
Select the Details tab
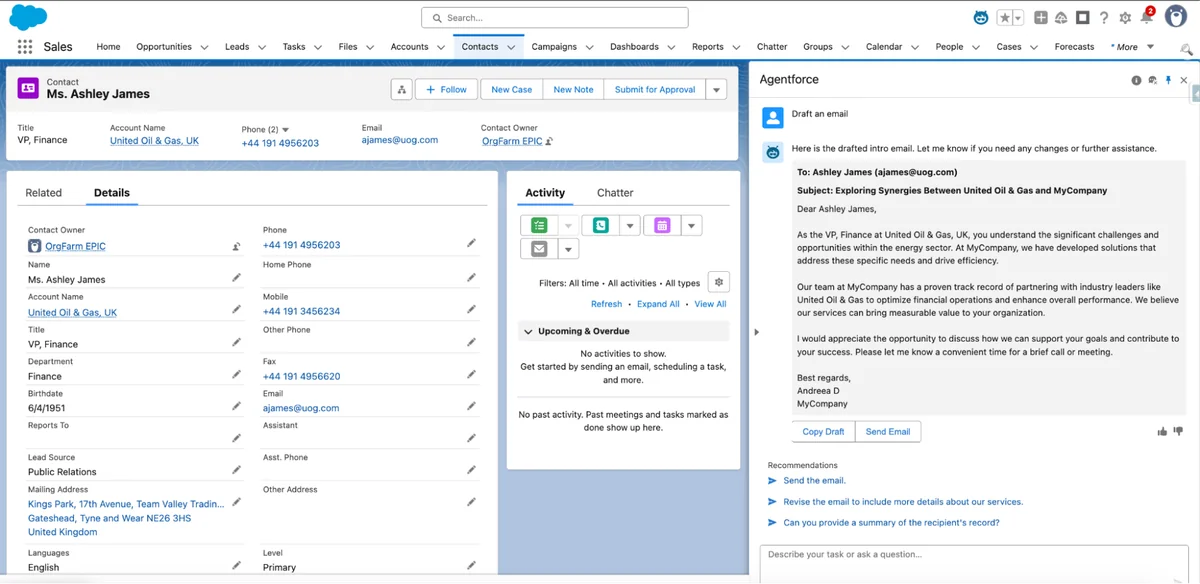[x=112, y=193]
